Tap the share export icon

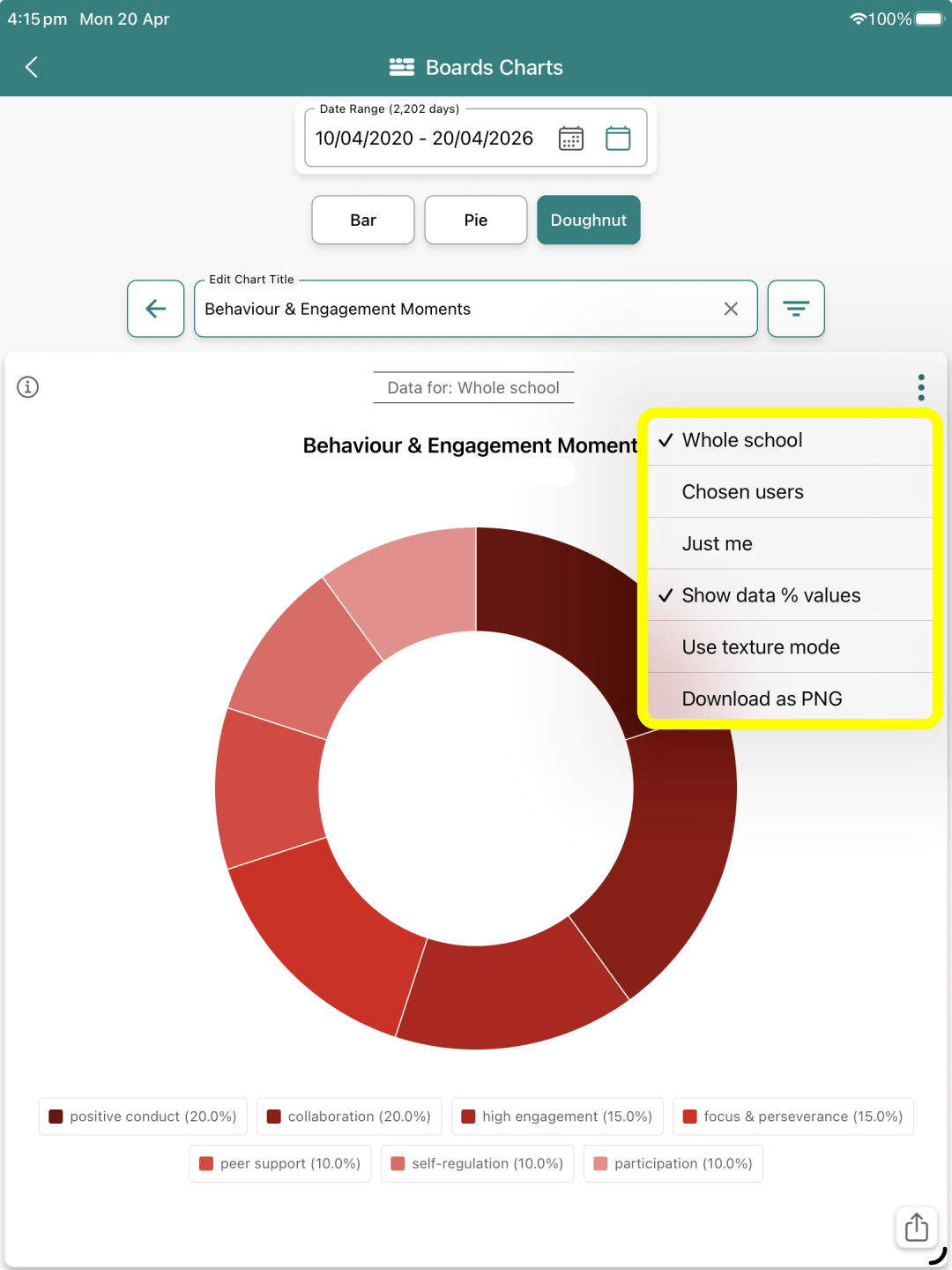tap(917, 1227)
